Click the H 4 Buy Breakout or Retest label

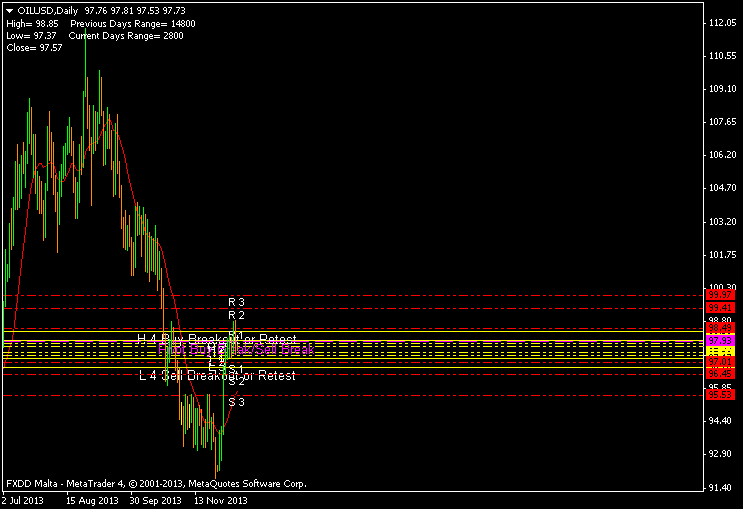coord(217,339)
